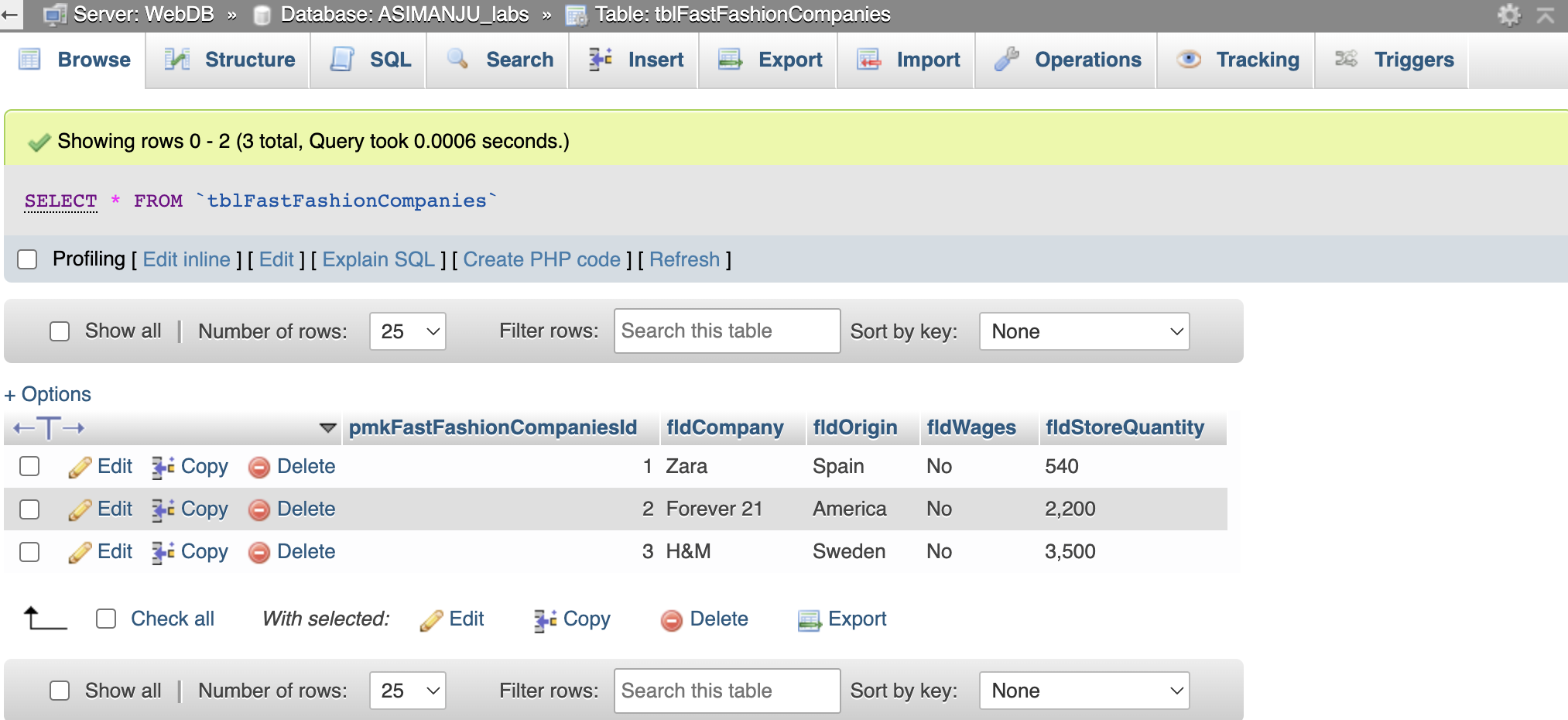Enable the Profiling checkbox
Screen dimensions: 1568x720
click(x=27, y=259)
